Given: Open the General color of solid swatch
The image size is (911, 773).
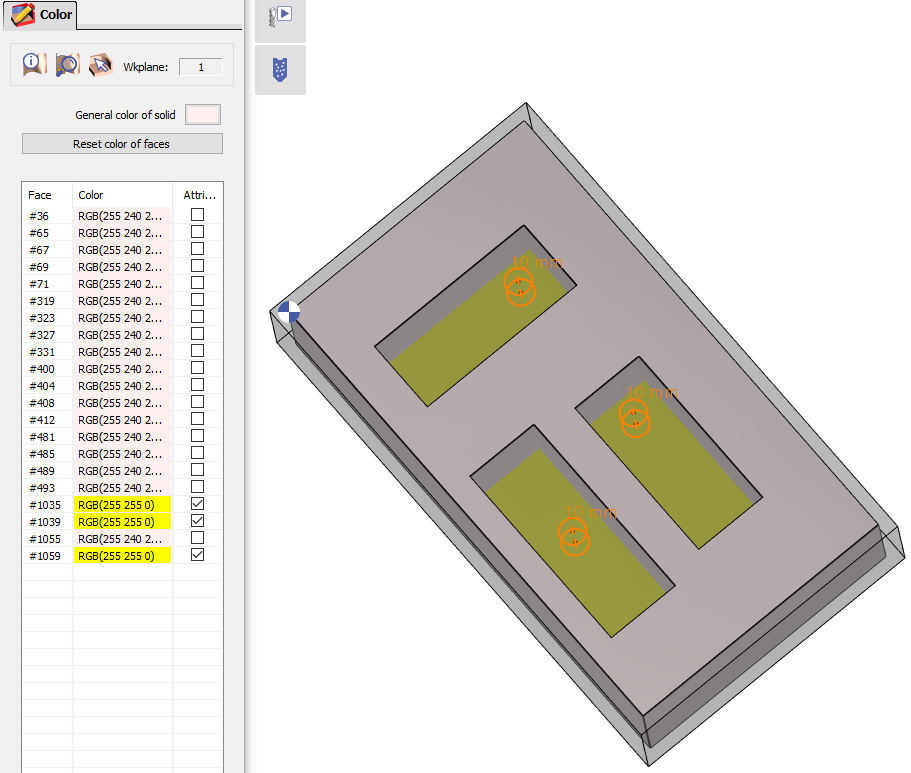Looking at the screenshot, I should tap(203, 115).
